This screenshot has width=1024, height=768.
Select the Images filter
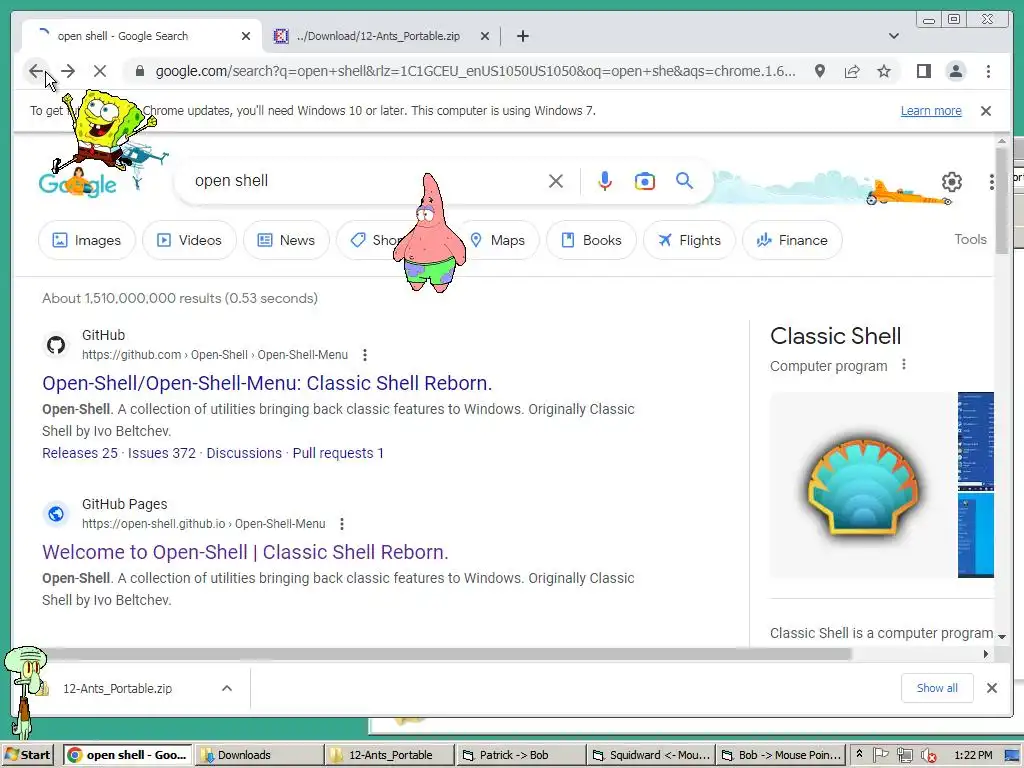pyautogui.click(x=87, y=240)
